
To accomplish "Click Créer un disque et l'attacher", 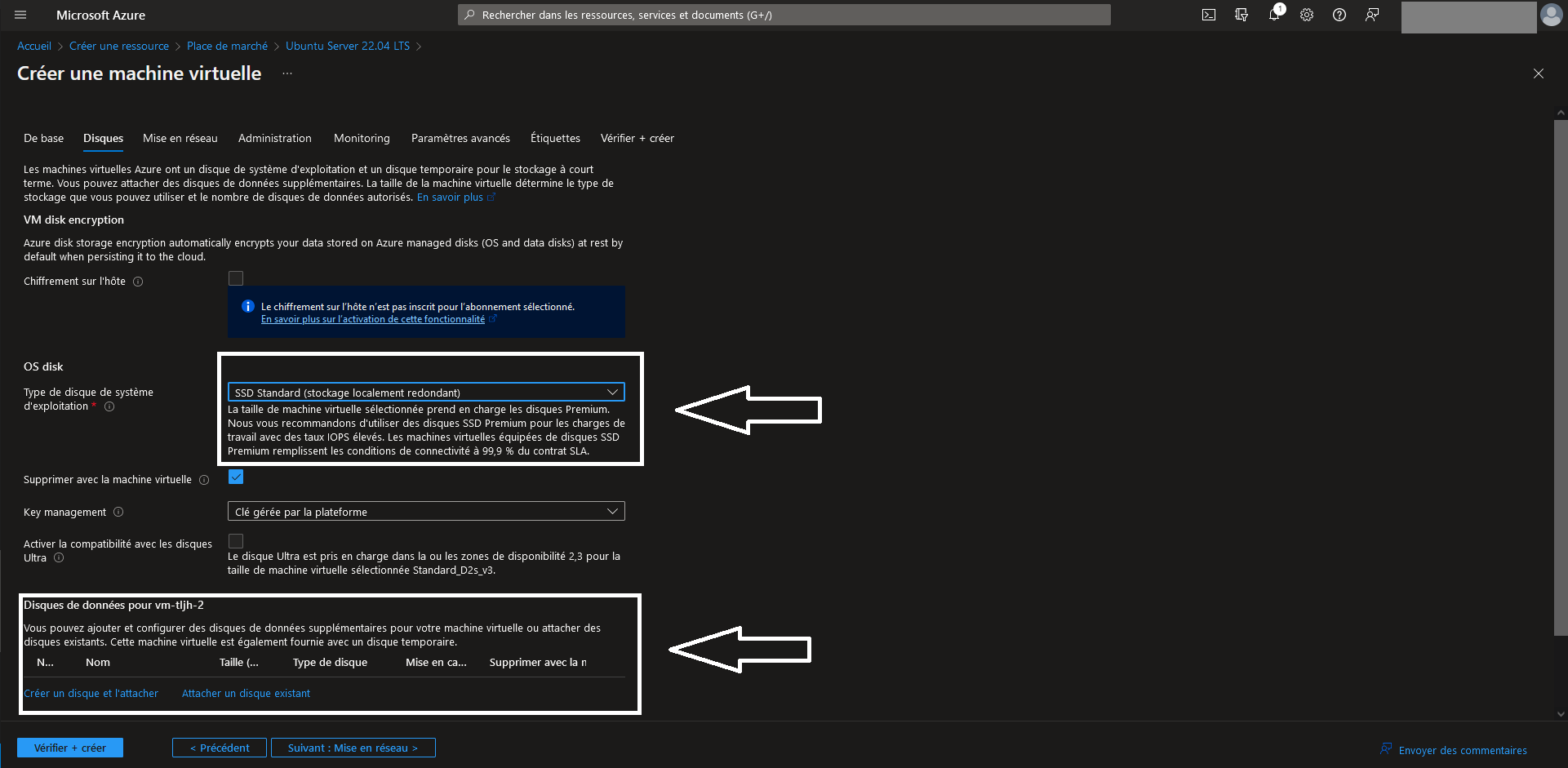I will tap(91, 693).
